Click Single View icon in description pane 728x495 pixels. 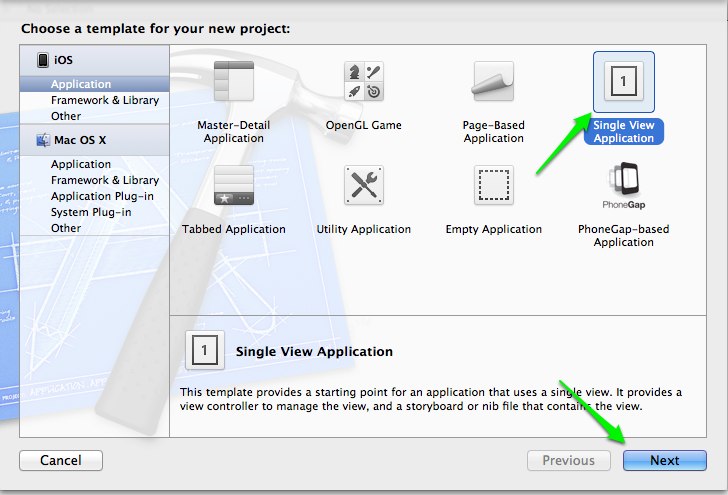pos(205,350)
